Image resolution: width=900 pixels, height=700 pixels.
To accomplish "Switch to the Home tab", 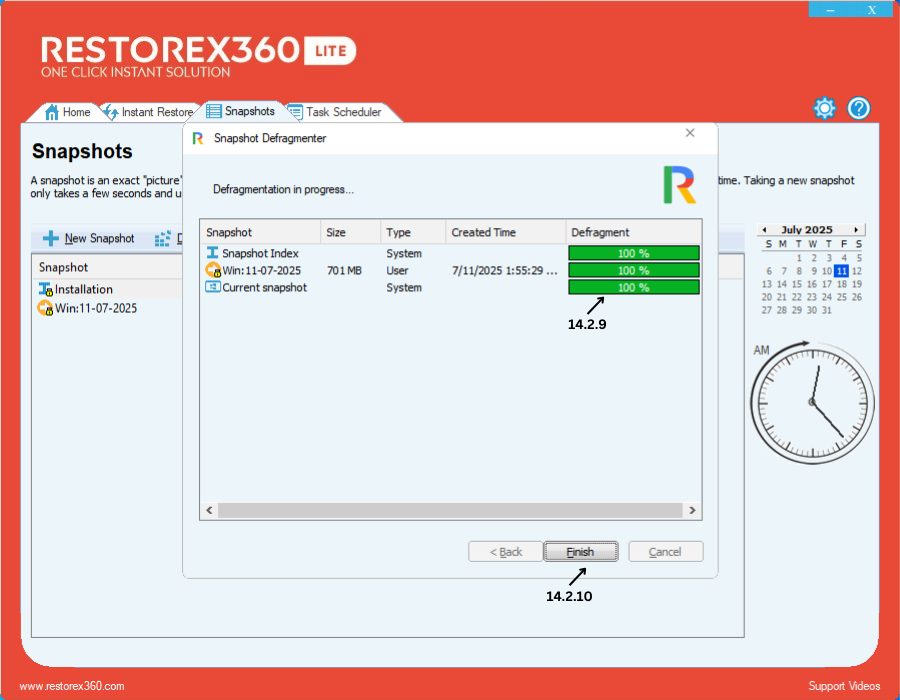I will pos(68,112).
